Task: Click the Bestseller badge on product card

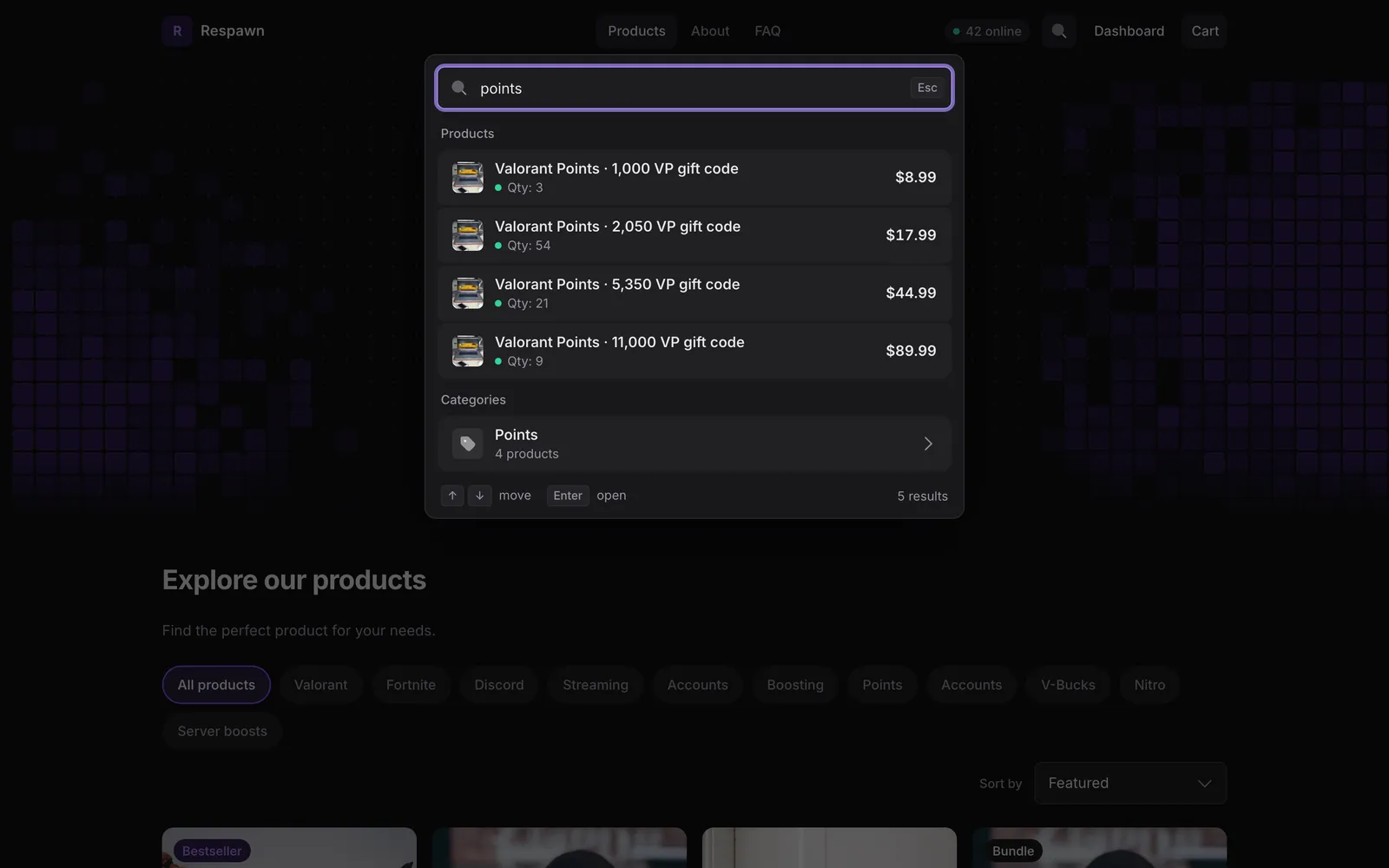Action: (x=212, y=852)
